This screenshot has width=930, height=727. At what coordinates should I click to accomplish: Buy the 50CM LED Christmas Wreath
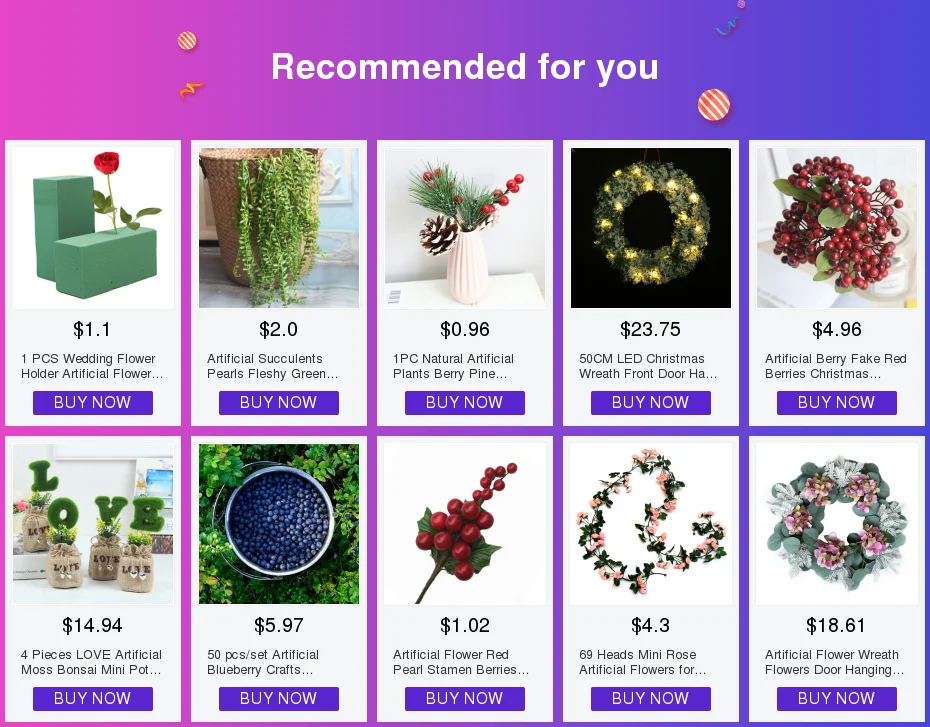point(651,403)
